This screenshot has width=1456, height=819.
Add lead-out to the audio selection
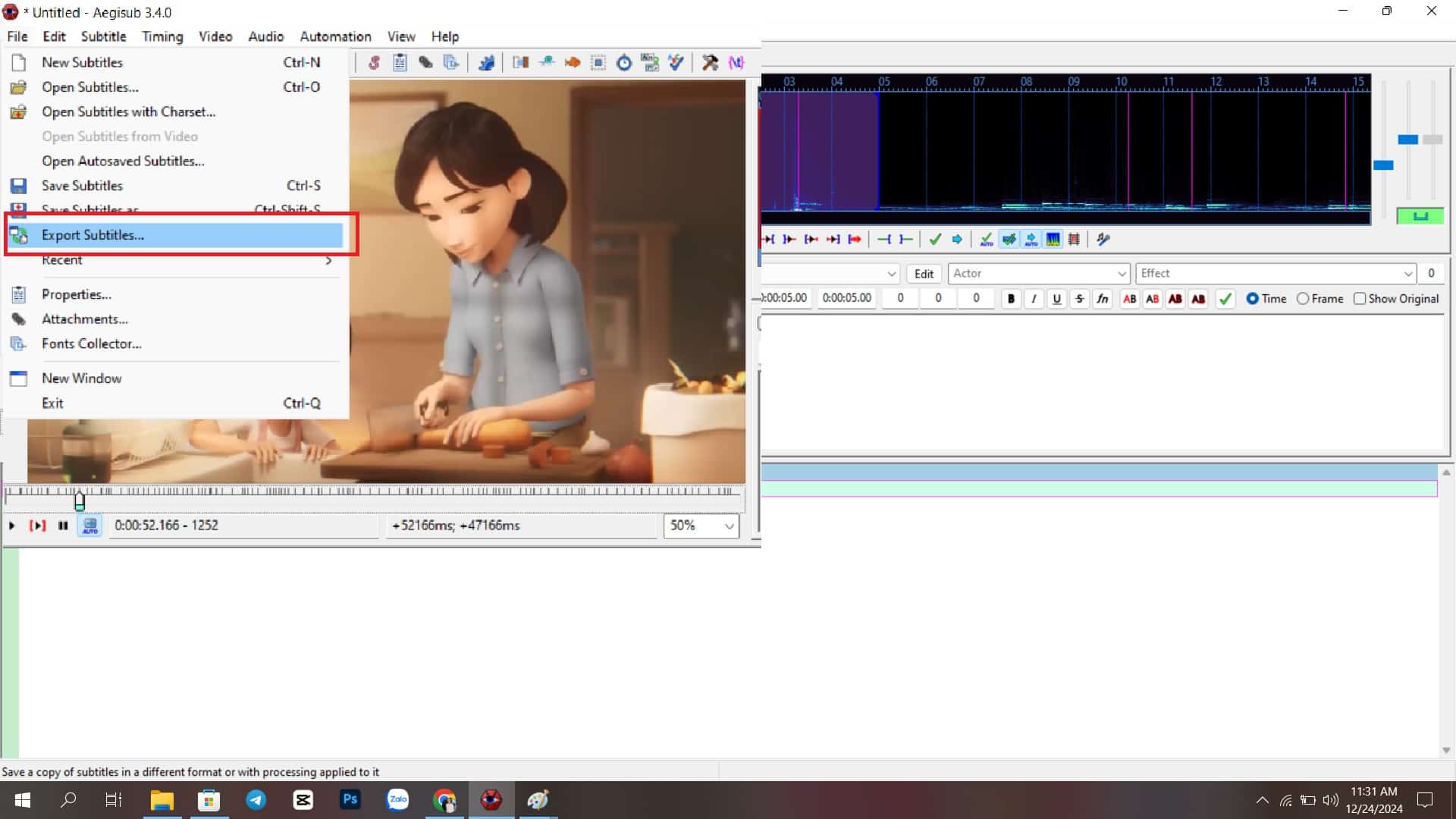906,240
